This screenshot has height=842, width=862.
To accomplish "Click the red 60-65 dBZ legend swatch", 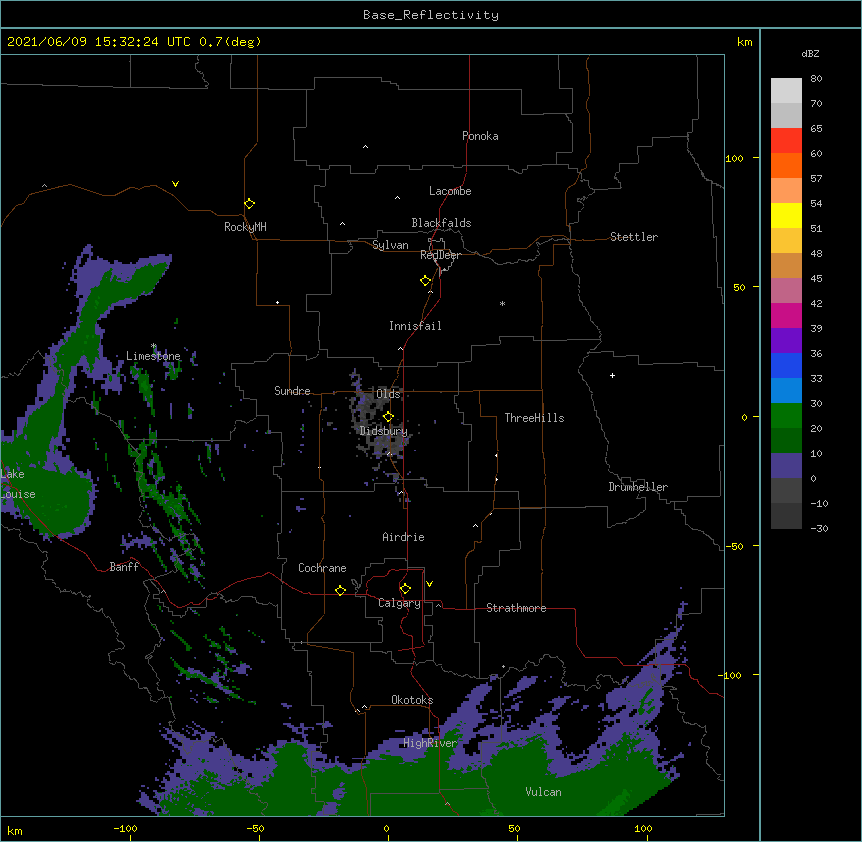I will tap(786, 141).
